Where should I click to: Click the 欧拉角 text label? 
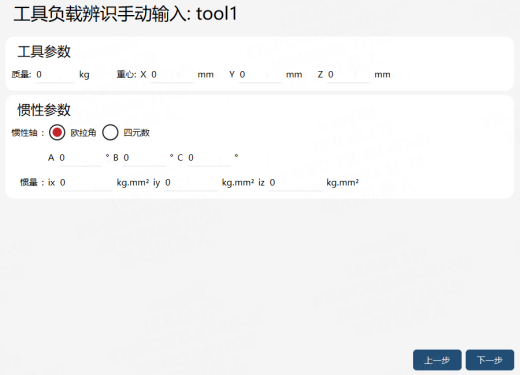[x=83, y=133]
